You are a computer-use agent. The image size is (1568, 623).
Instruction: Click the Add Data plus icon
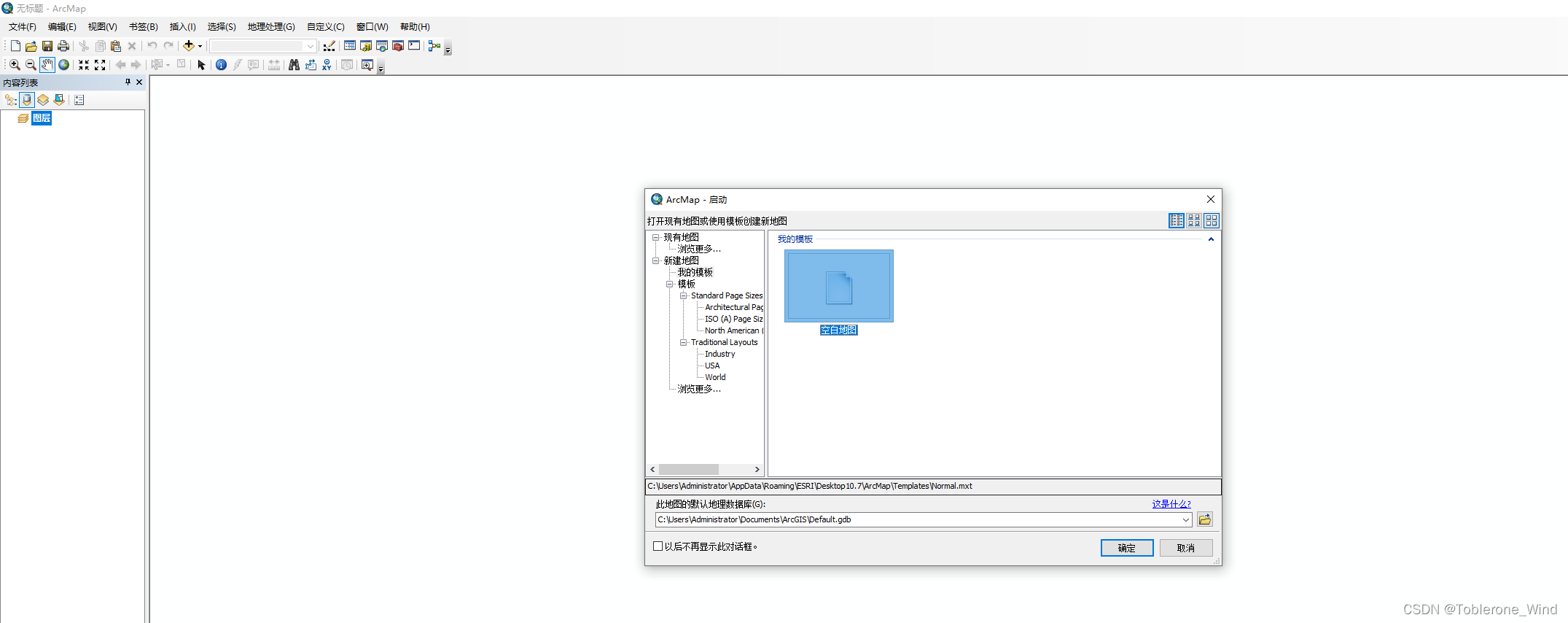[x=189, y=45]
